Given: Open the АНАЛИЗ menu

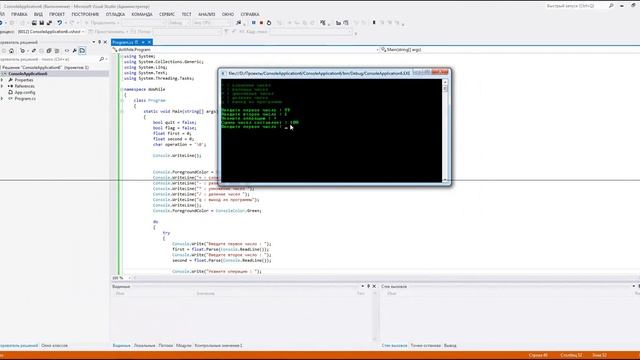Looking at the screenshot, I should click(x=207, y=14).
